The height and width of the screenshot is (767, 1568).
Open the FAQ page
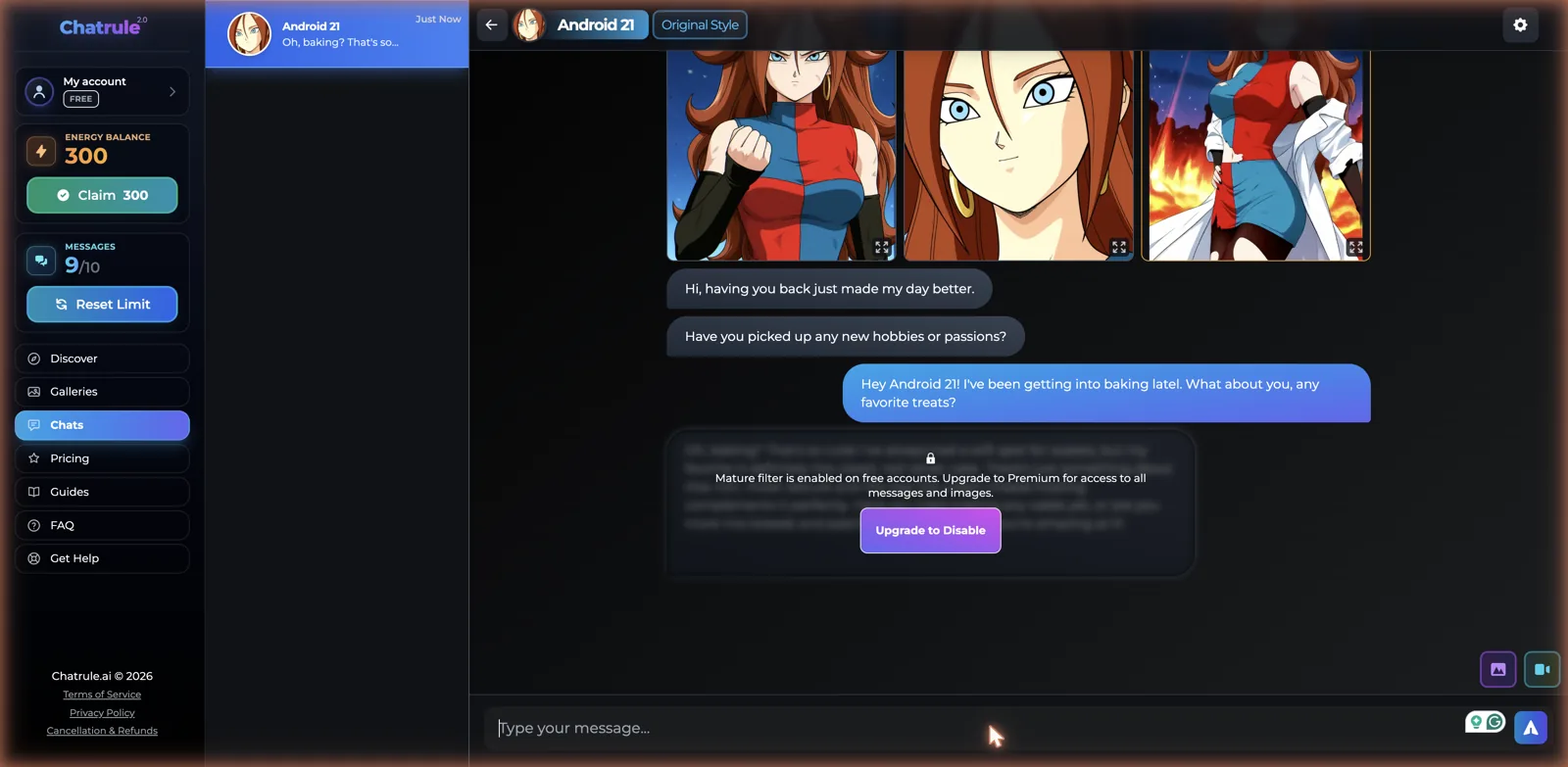[102, 525]
